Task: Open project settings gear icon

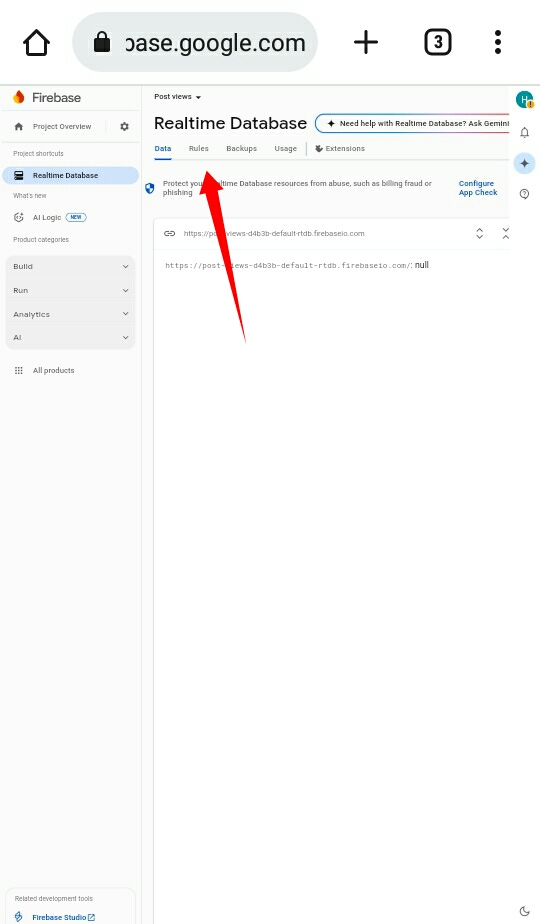Action: [x=124, y=127]
